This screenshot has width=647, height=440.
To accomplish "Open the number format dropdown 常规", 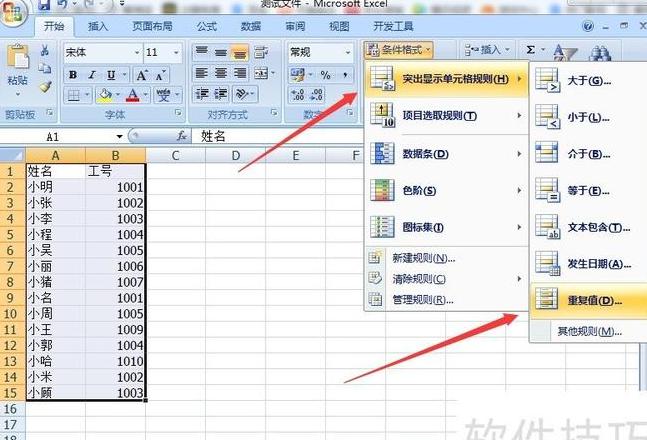I will point(321,52).
